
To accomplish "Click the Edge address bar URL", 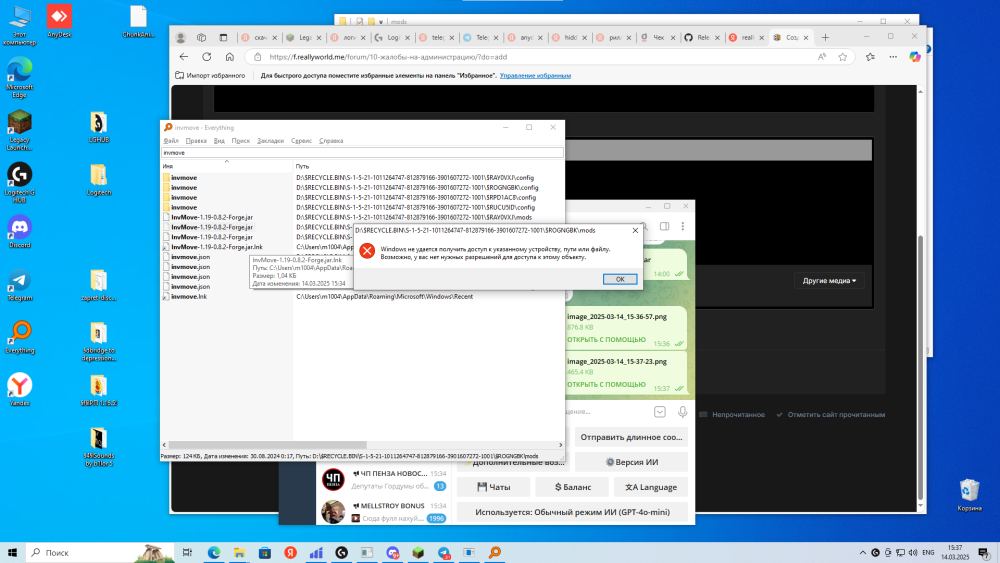I will point(388,57).
